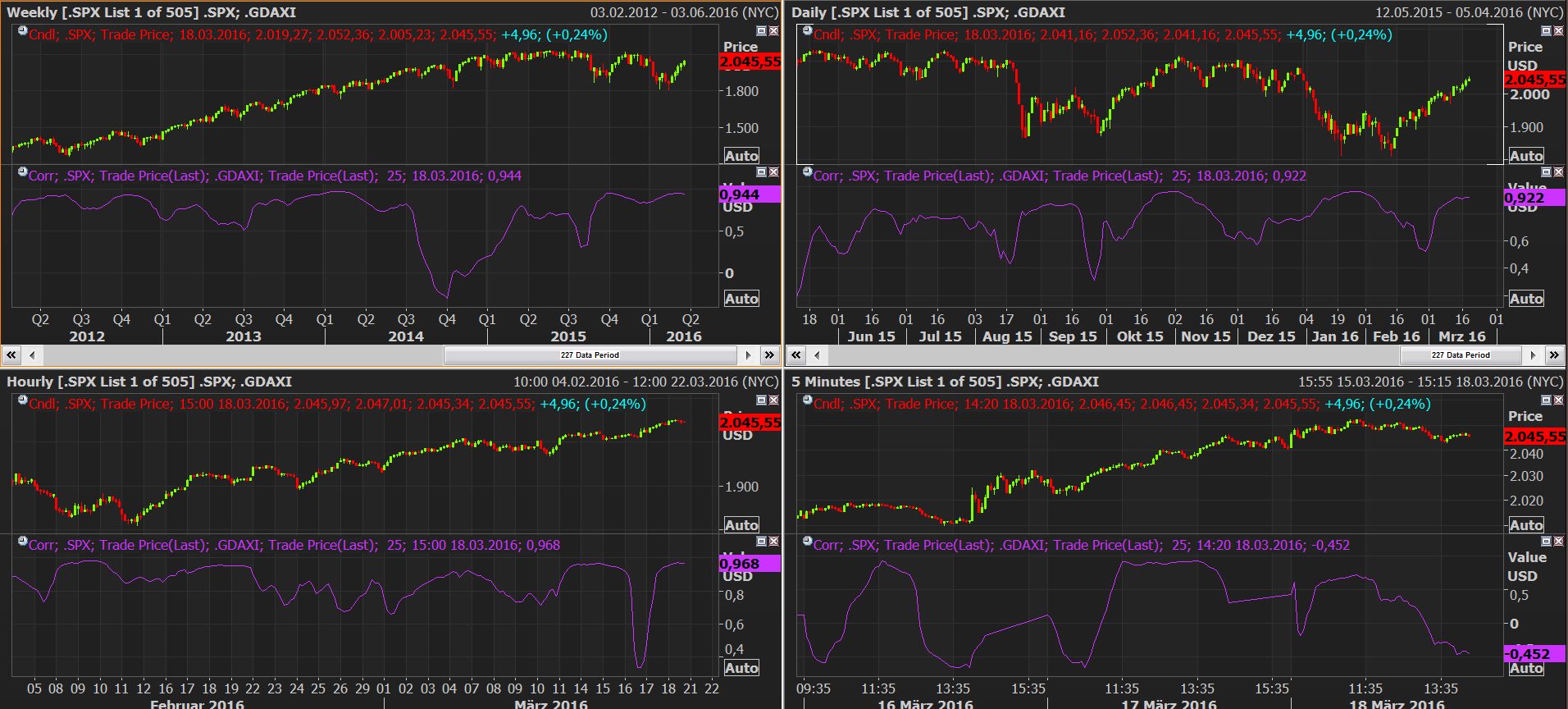The image size is (1568, 709).
Task: Select the Hourly chart title text
Action: (x=149, y=382)
